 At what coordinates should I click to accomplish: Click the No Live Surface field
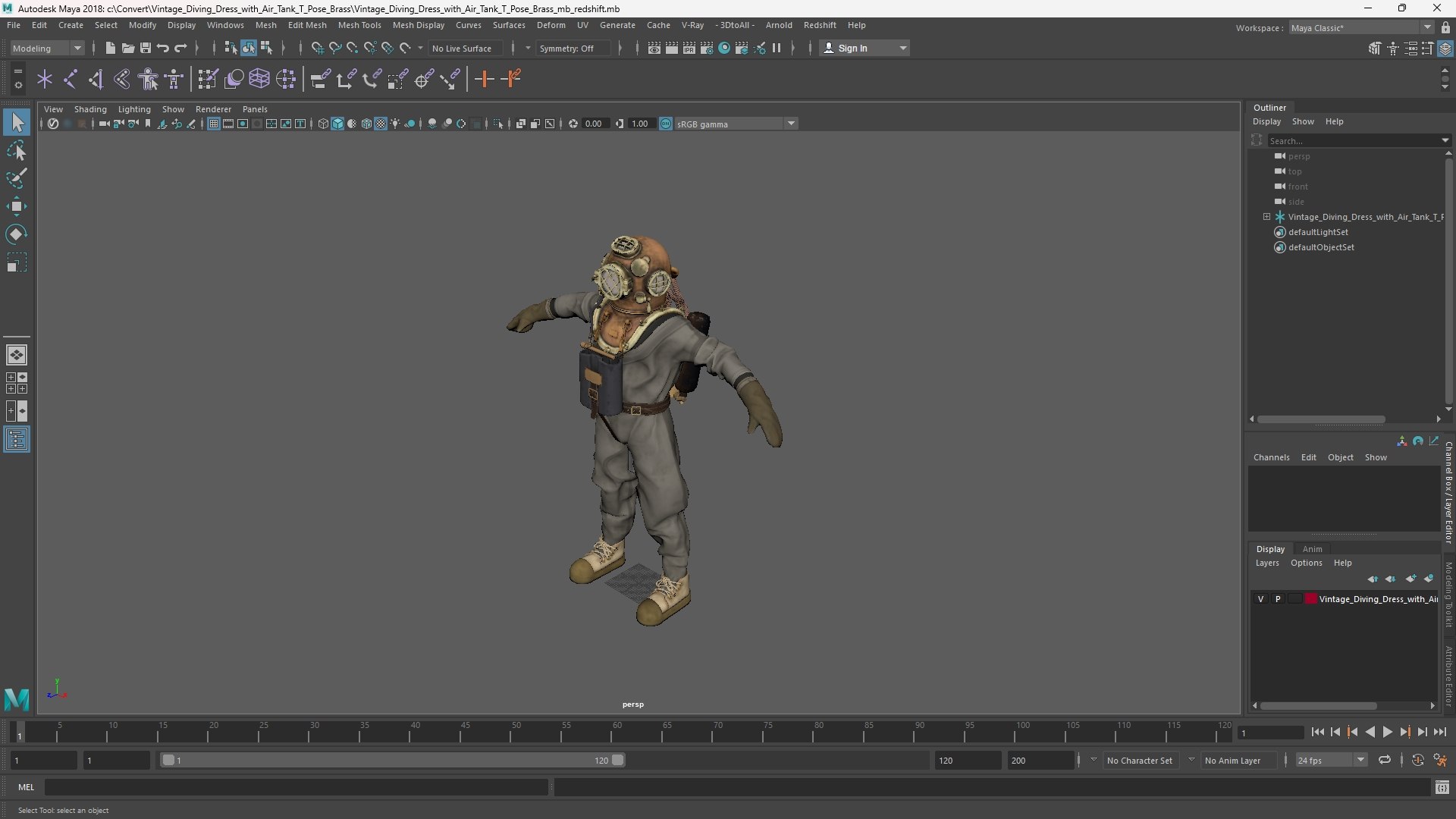[466, 48]
